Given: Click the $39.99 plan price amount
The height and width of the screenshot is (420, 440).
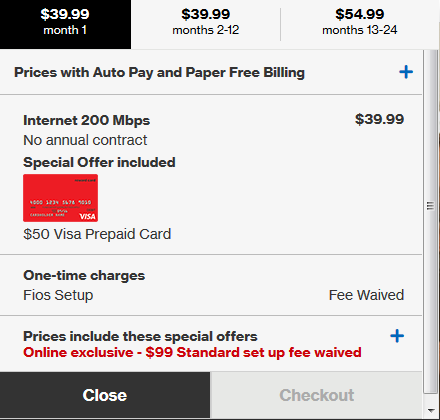Looking at the screenshot, I should click(379, 119).
